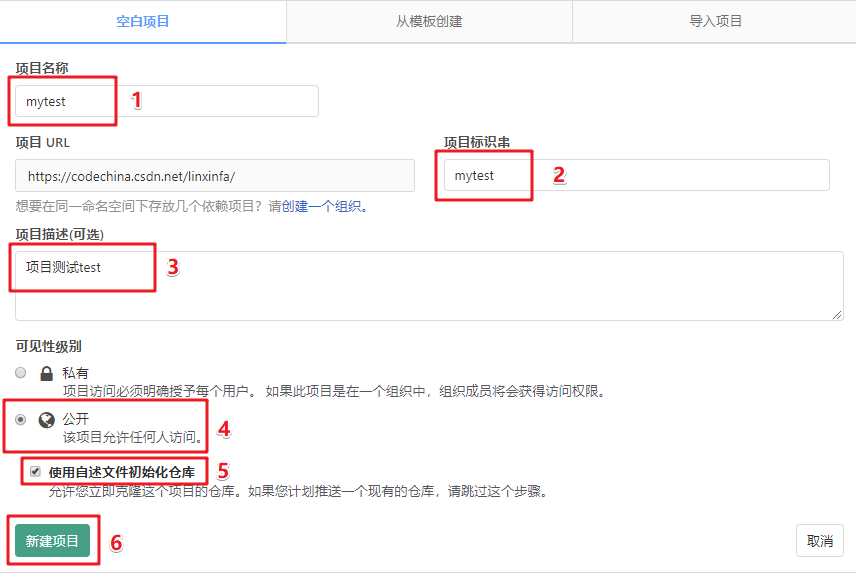Viewport: 856px width, 588px height.
Task: Click the globe icon beside 公开 option
Action: click(45, 420)
